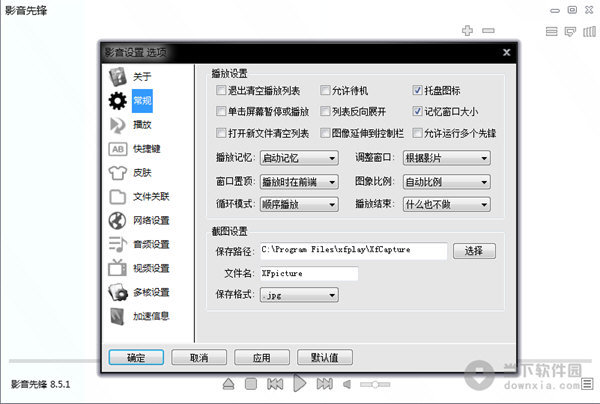Image resolution: width=600 pixels, height=404 pixels.
Task: Click the 文件名 XFpicture input field
Action: pos(309,274)
